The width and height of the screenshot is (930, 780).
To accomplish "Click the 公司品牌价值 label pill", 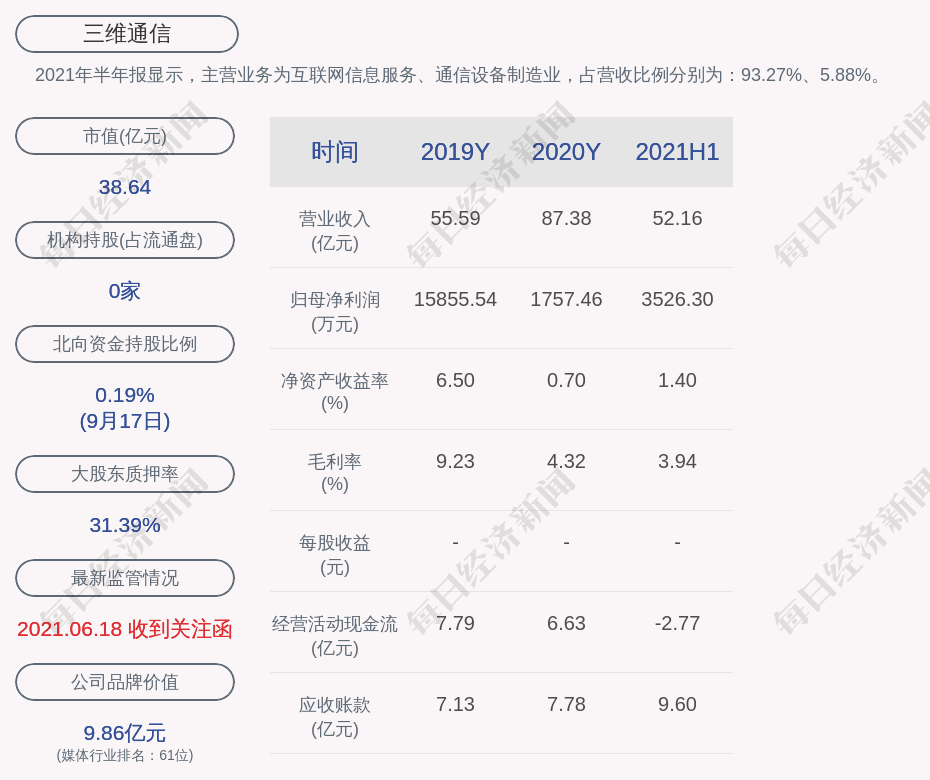I will (125, 682).
